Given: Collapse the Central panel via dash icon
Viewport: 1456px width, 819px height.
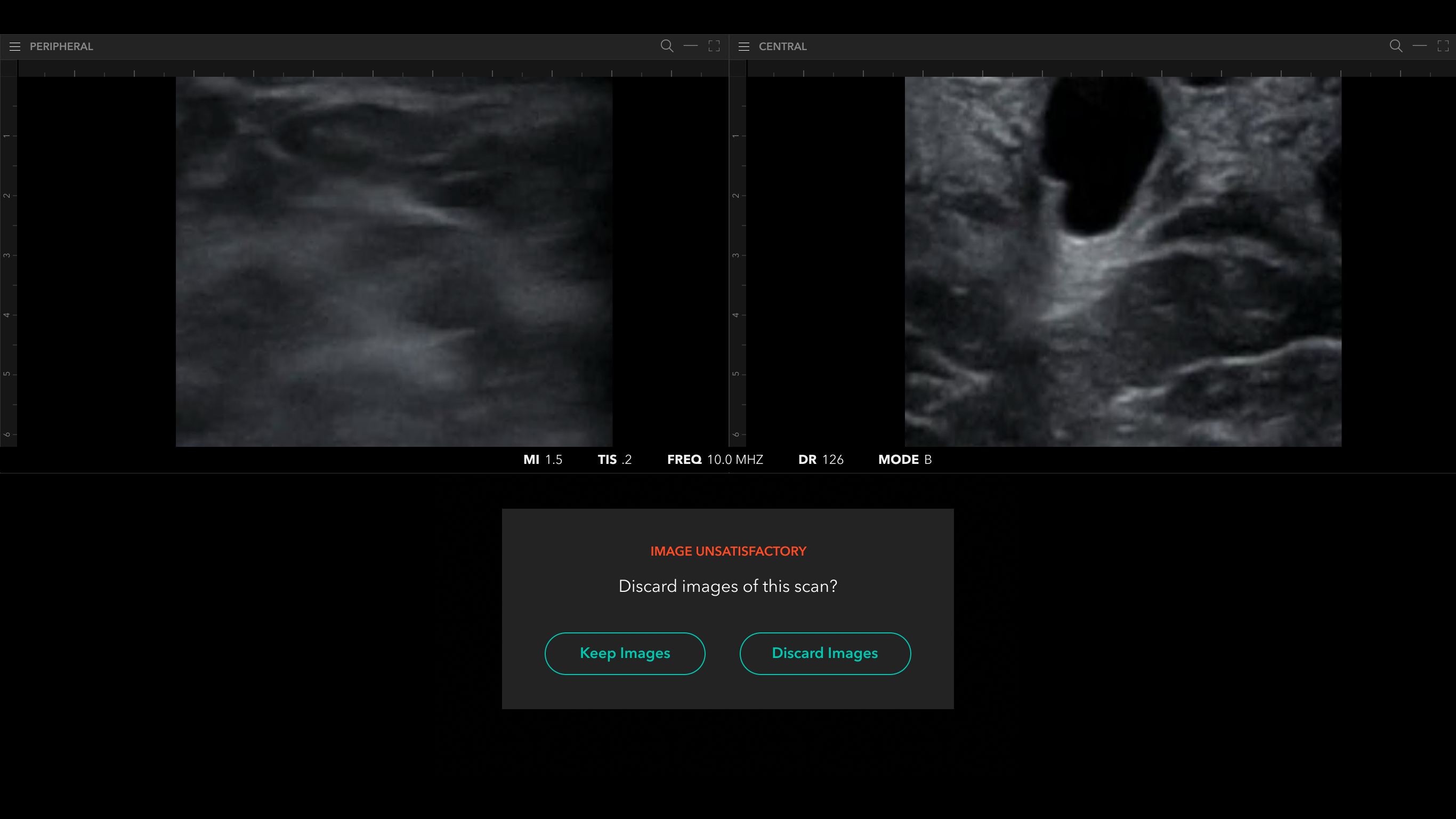Looking at the screenshot, I should click(x=1419, y=46).
